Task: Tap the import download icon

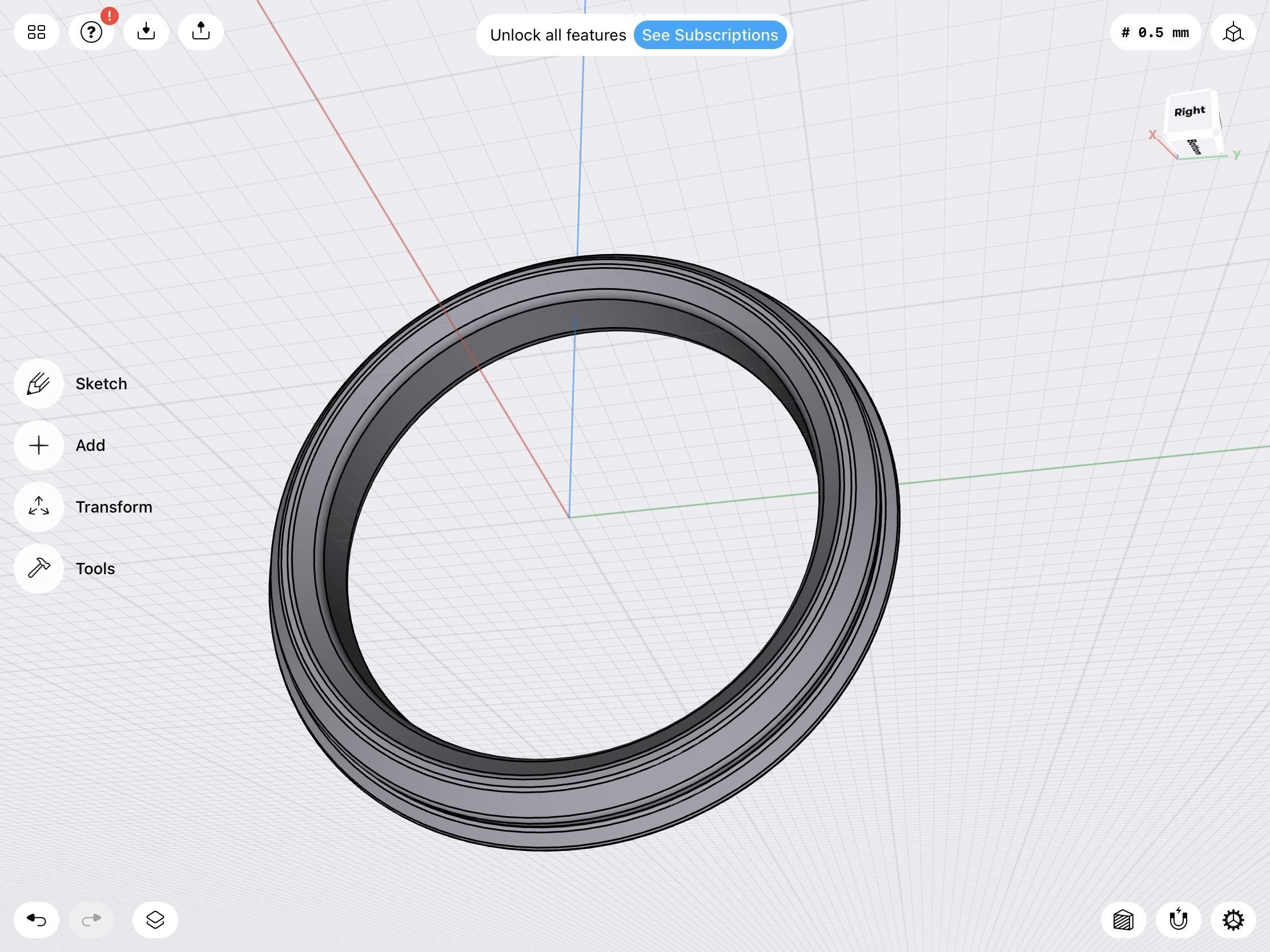Action: tap(146, 31)
